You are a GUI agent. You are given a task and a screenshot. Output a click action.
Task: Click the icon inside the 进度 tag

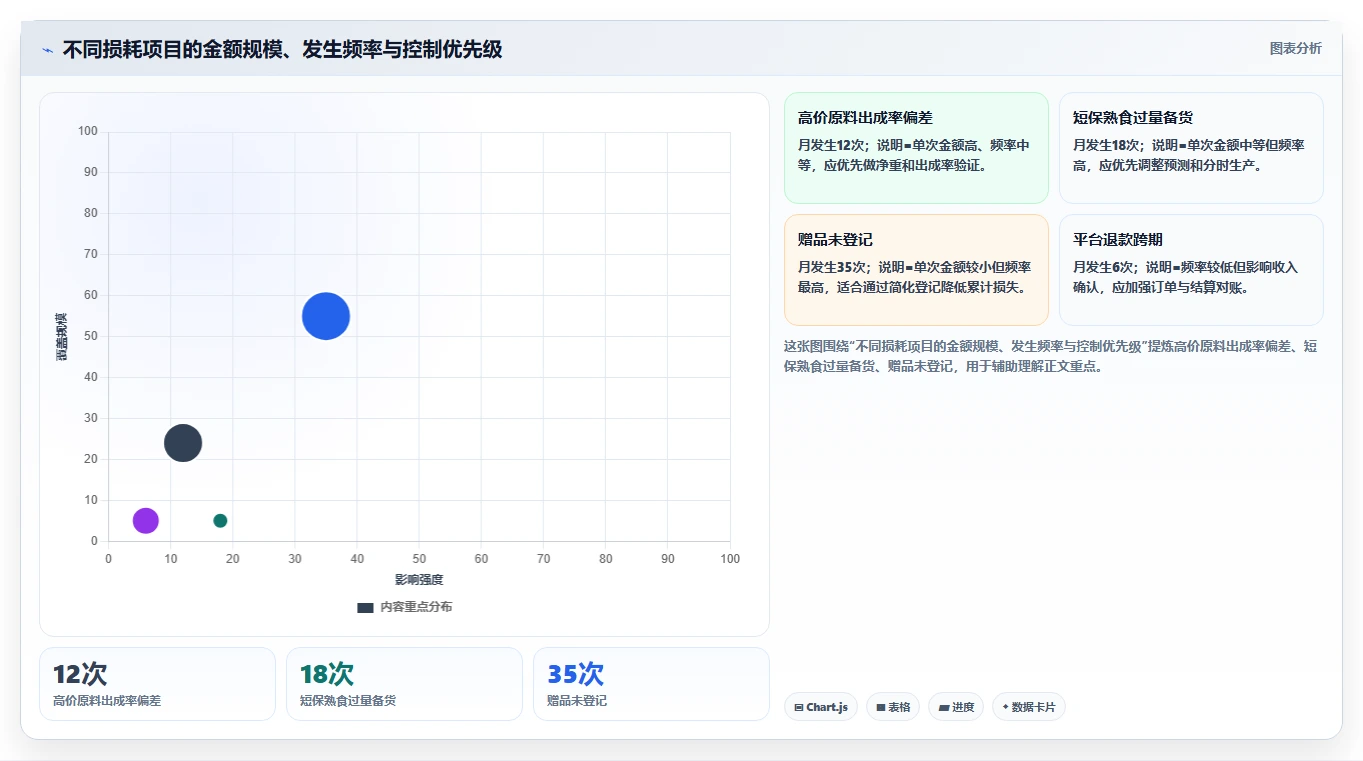(x=944, y=707)
